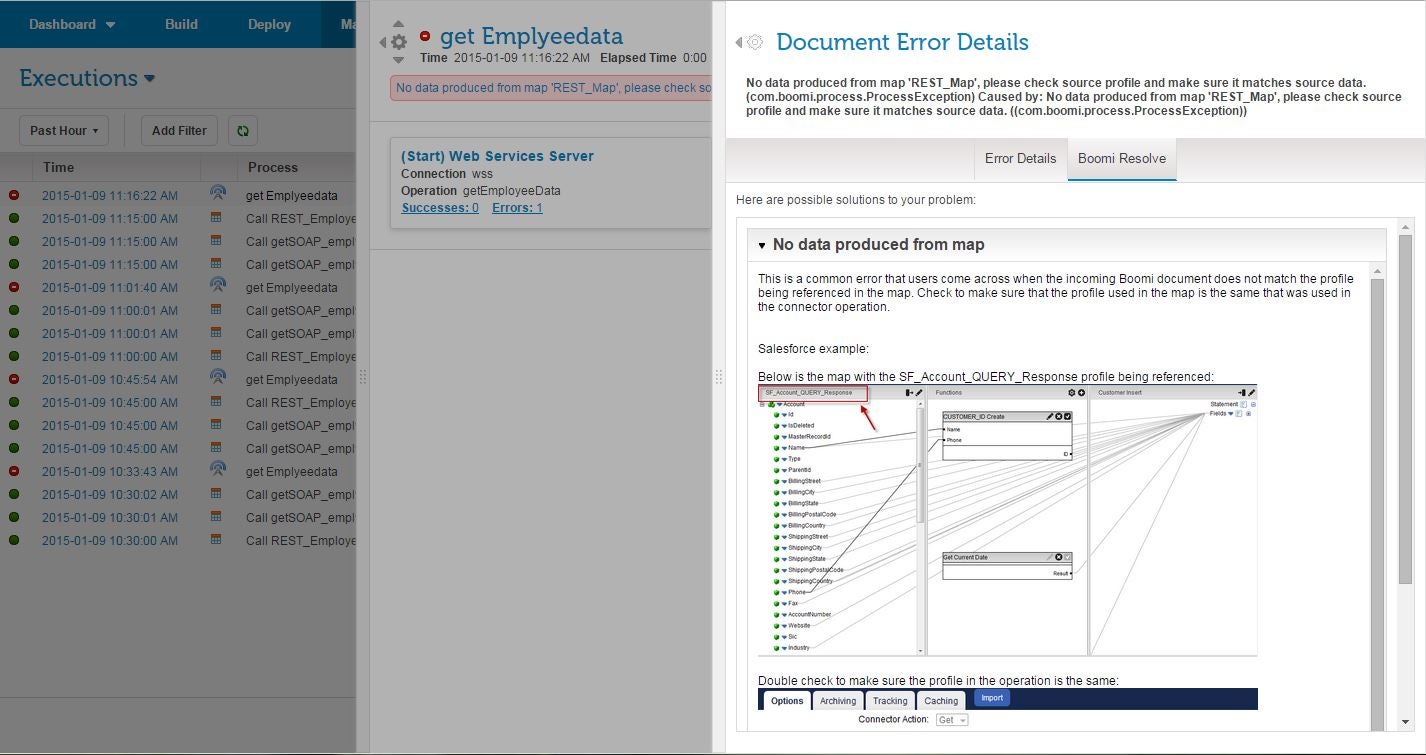Click listener type icon on 11:01:40 AM row
1426x755 pixels.
coord(217,285)
